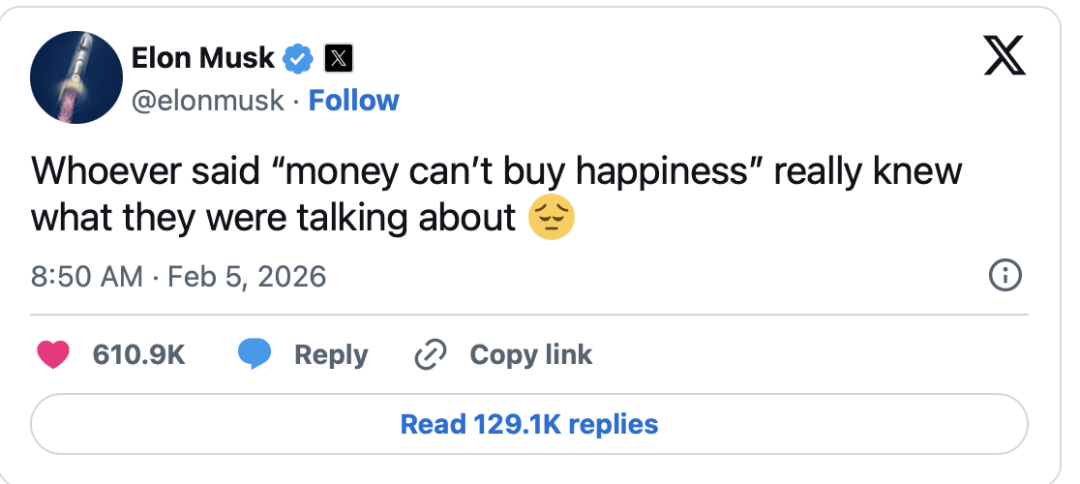Click the Copy link text

pyautogui.click(x=531, y=355)
